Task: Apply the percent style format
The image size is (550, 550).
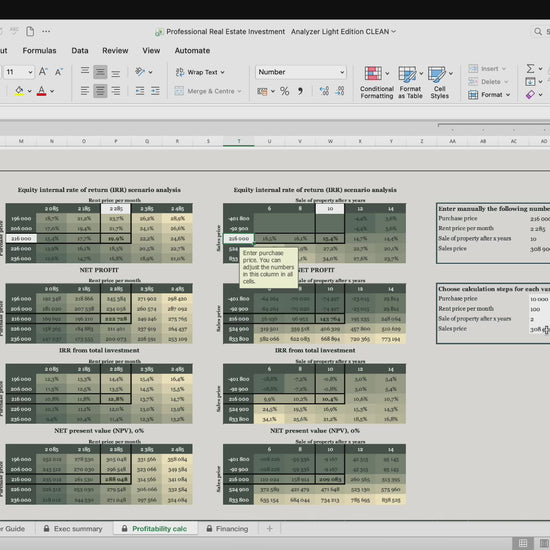Action: [284, 92]
